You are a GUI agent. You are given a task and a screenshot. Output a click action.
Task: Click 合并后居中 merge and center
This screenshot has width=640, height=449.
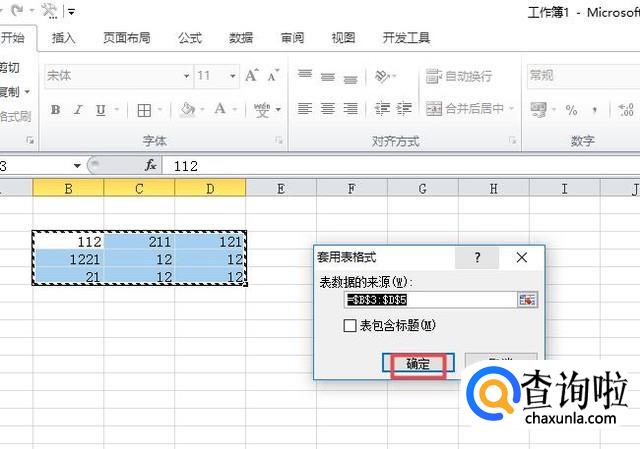(x=465, y=109)
